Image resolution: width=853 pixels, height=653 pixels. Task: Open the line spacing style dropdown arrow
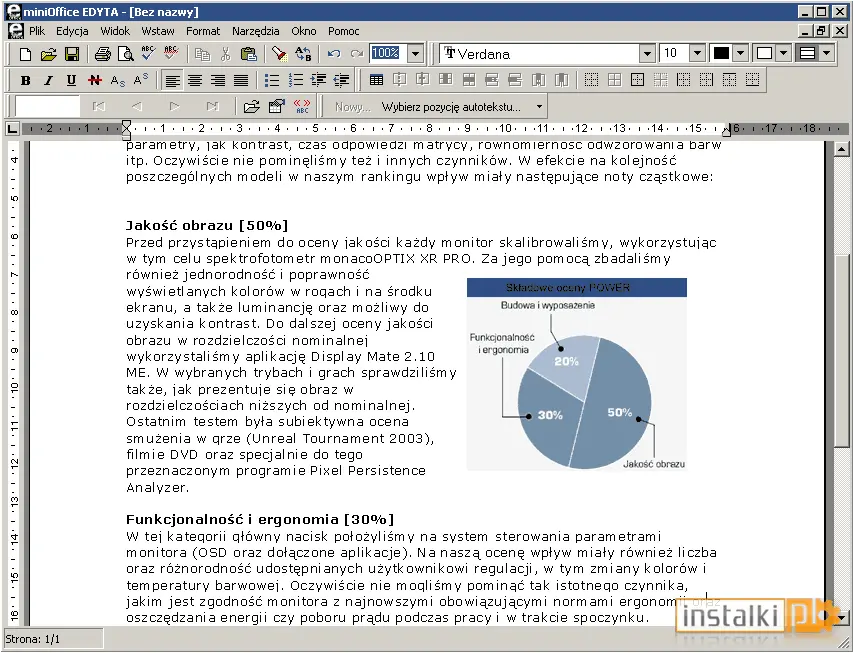point(826,53)
